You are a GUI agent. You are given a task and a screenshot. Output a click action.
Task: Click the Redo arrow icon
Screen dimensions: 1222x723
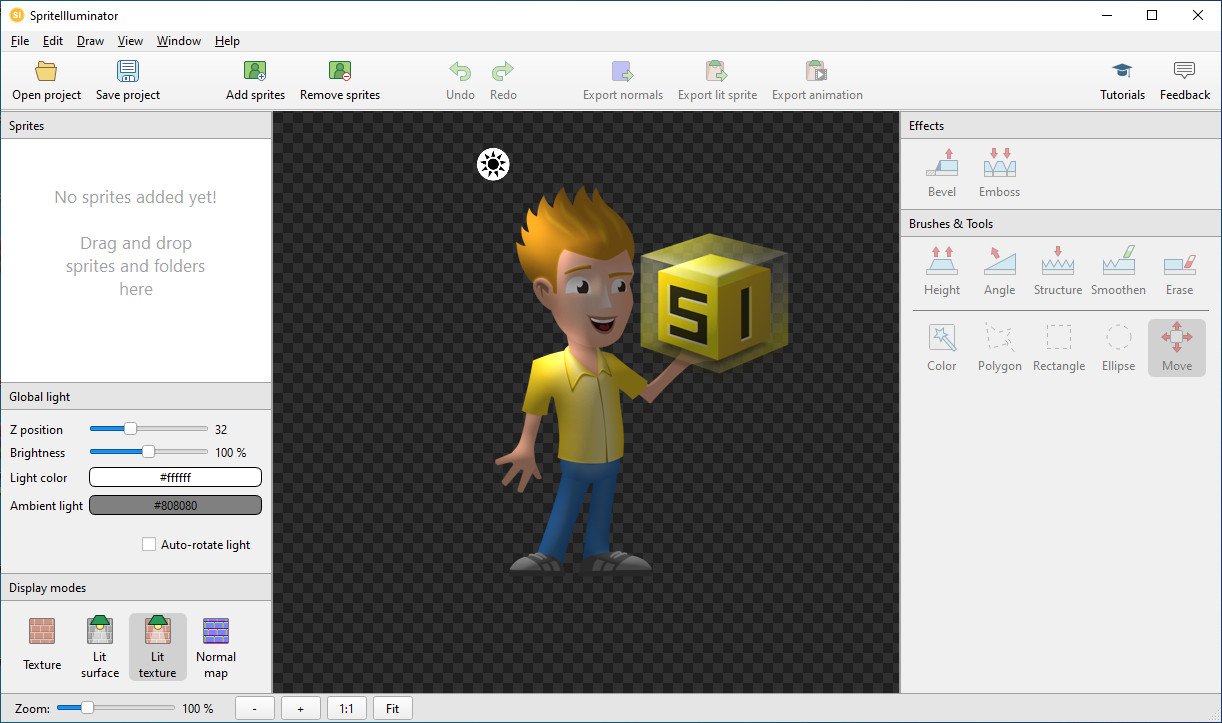503,72
